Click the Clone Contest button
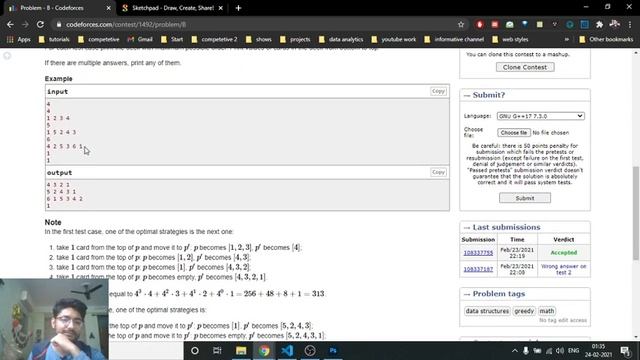 525,67
